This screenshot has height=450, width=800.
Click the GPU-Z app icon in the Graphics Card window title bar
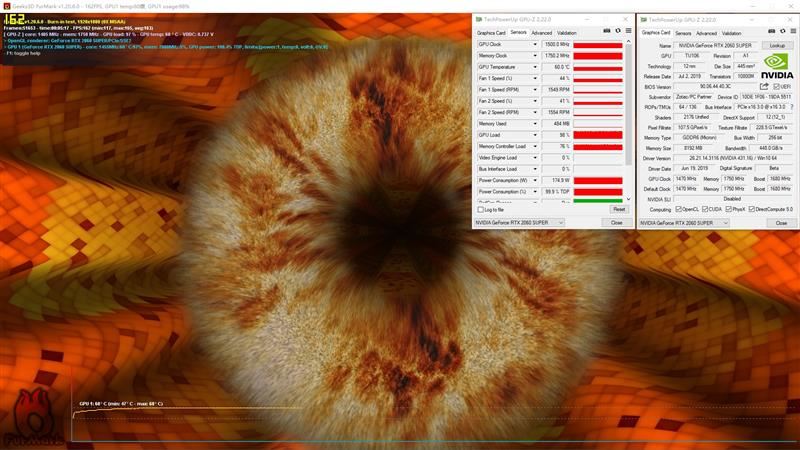pyautogui.click(x=644, y=20)
